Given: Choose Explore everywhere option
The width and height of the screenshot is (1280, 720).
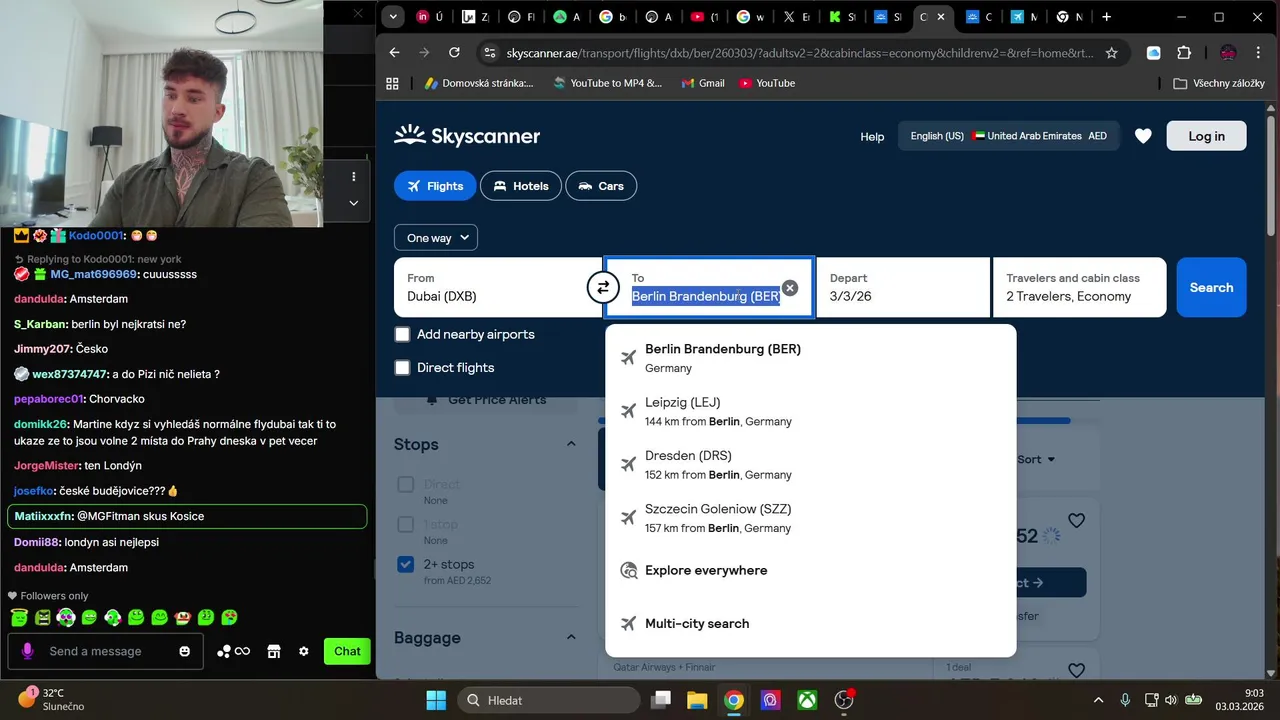Looking at the screenshot, I should click(x=810, y=570).
